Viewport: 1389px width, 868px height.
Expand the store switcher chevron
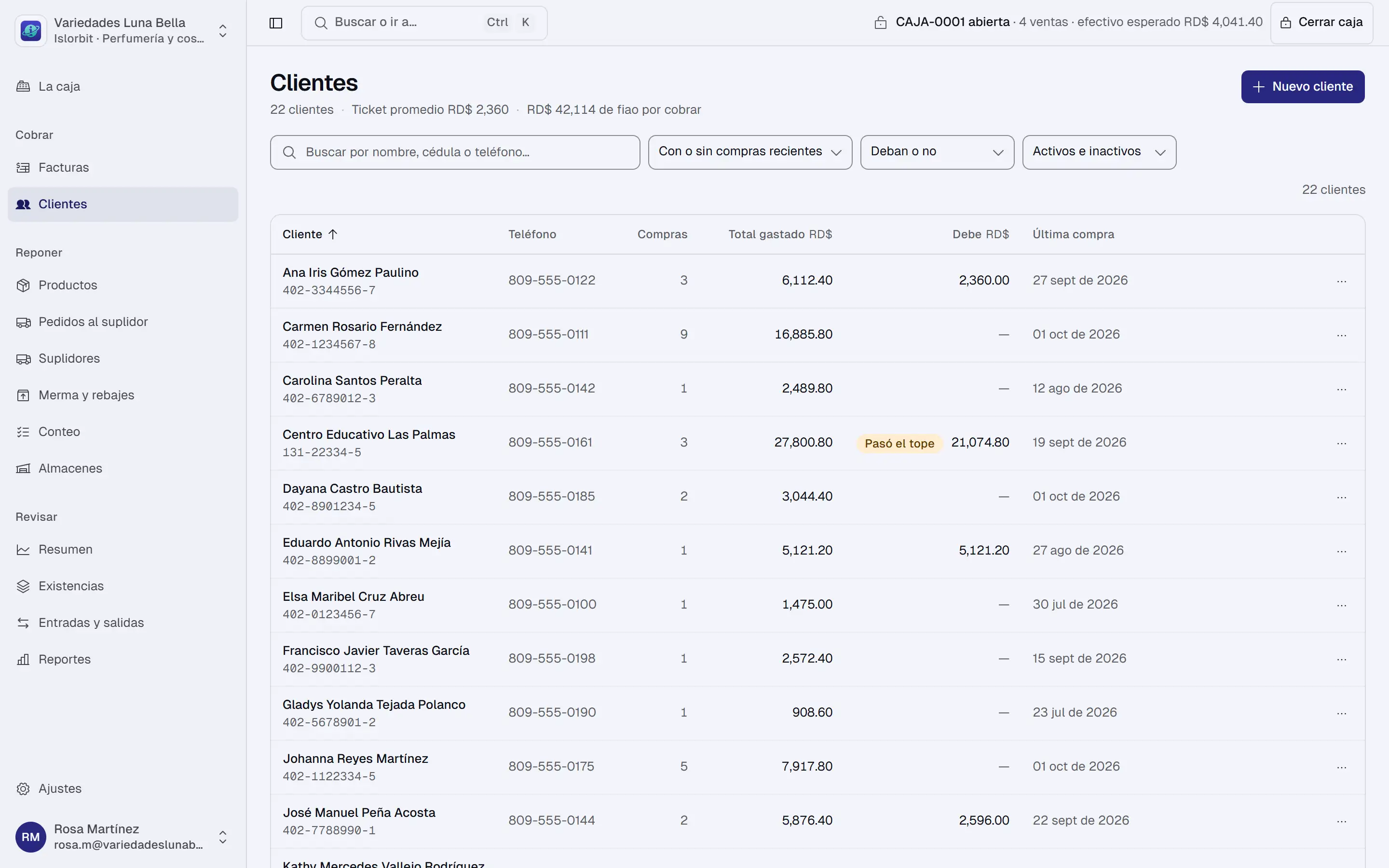(223, 30)
